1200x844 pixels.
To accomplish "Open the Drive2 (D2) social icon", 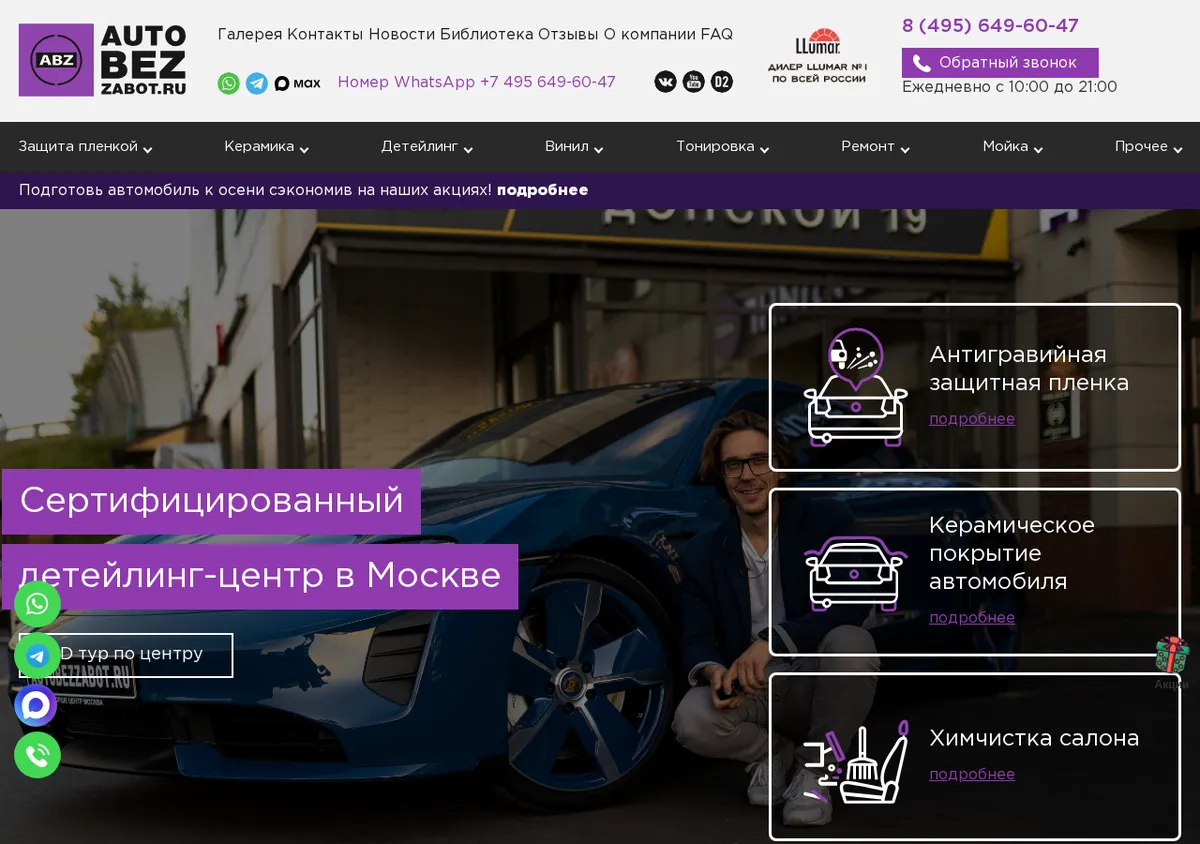I will click(722, 82).
